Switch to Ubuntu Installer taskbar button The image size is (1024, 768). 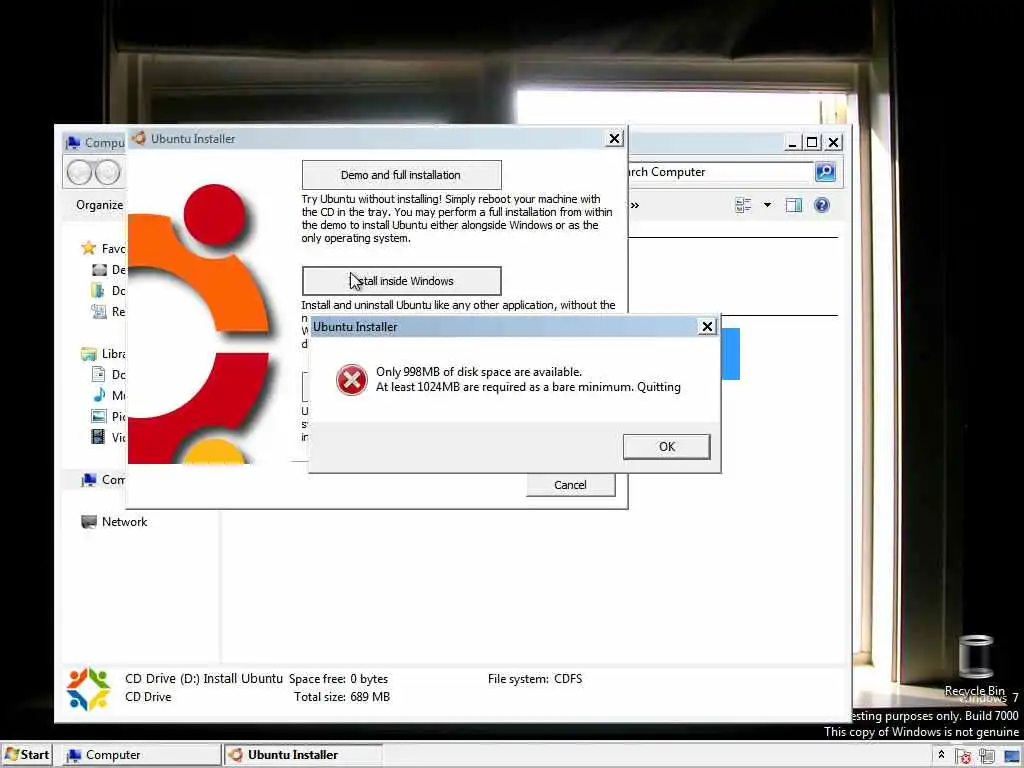coord(302,755)
